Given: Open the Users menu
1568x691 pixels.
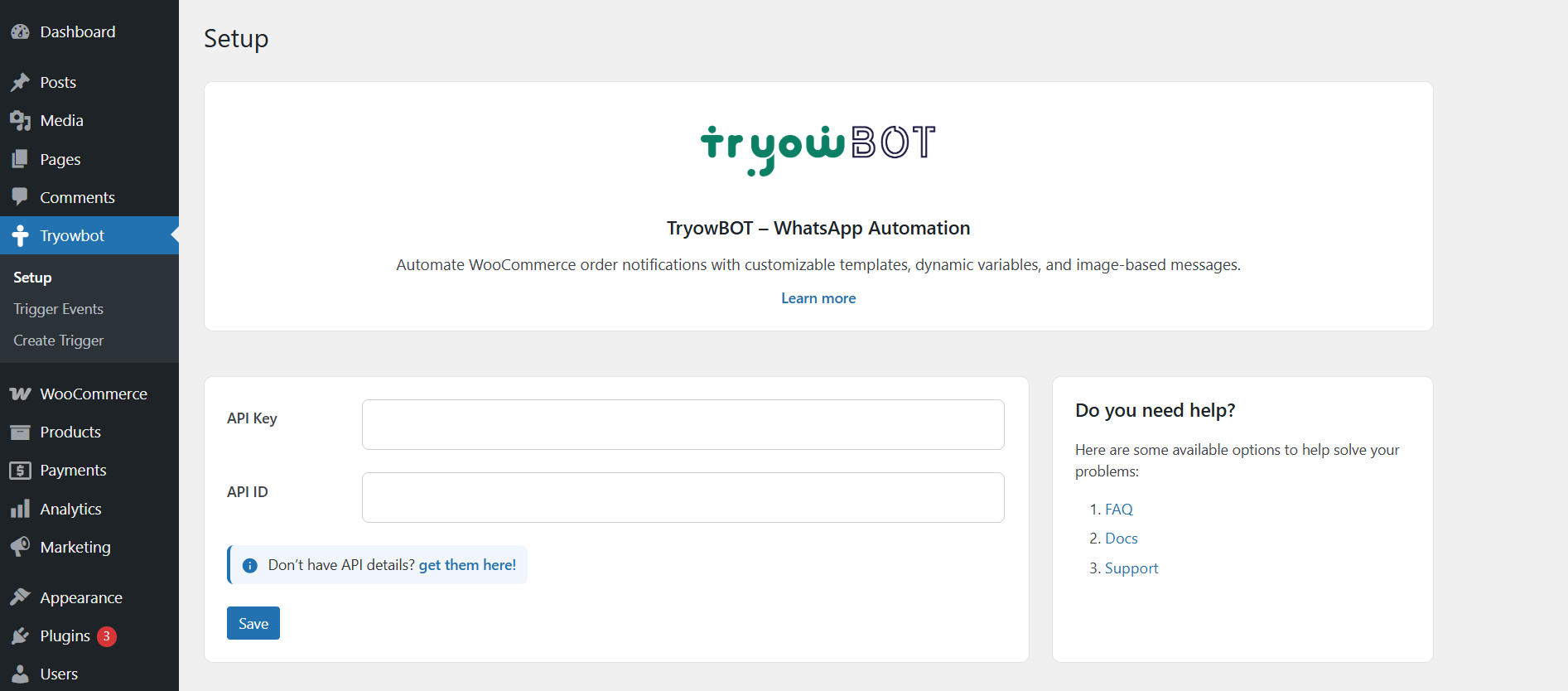Looking at the screenshot, I should pyautogui.click(x=89, y=674).
